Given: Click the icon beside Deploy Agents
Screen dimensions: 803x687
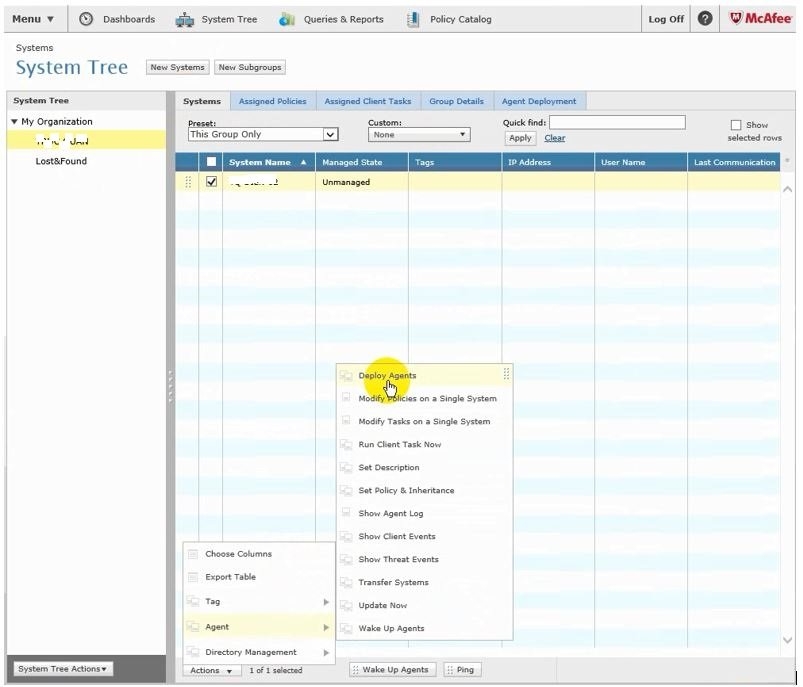Looking at the screenshot, I should click(x=346, y=376).
